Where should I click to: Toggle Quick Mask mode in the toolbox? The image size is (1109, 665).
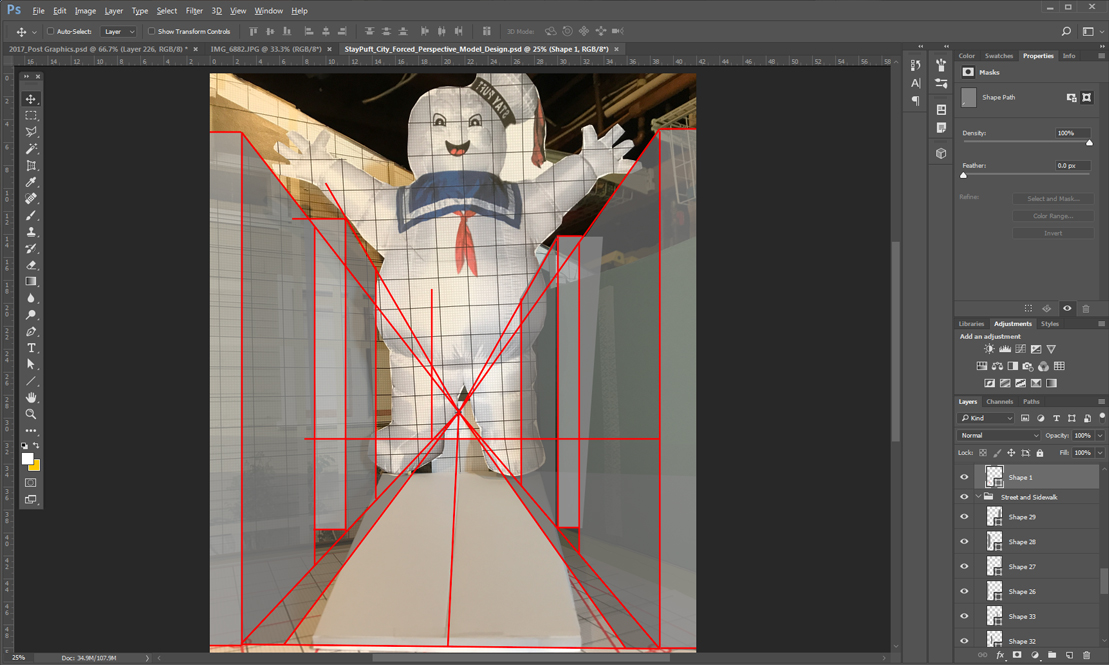coord(30,482)
